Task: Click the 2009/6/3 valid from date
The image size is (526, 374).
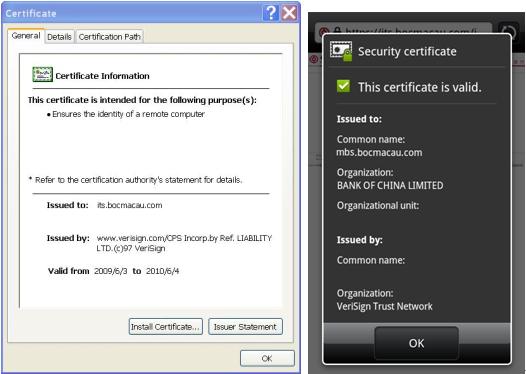Action: [x=111, y=271]
